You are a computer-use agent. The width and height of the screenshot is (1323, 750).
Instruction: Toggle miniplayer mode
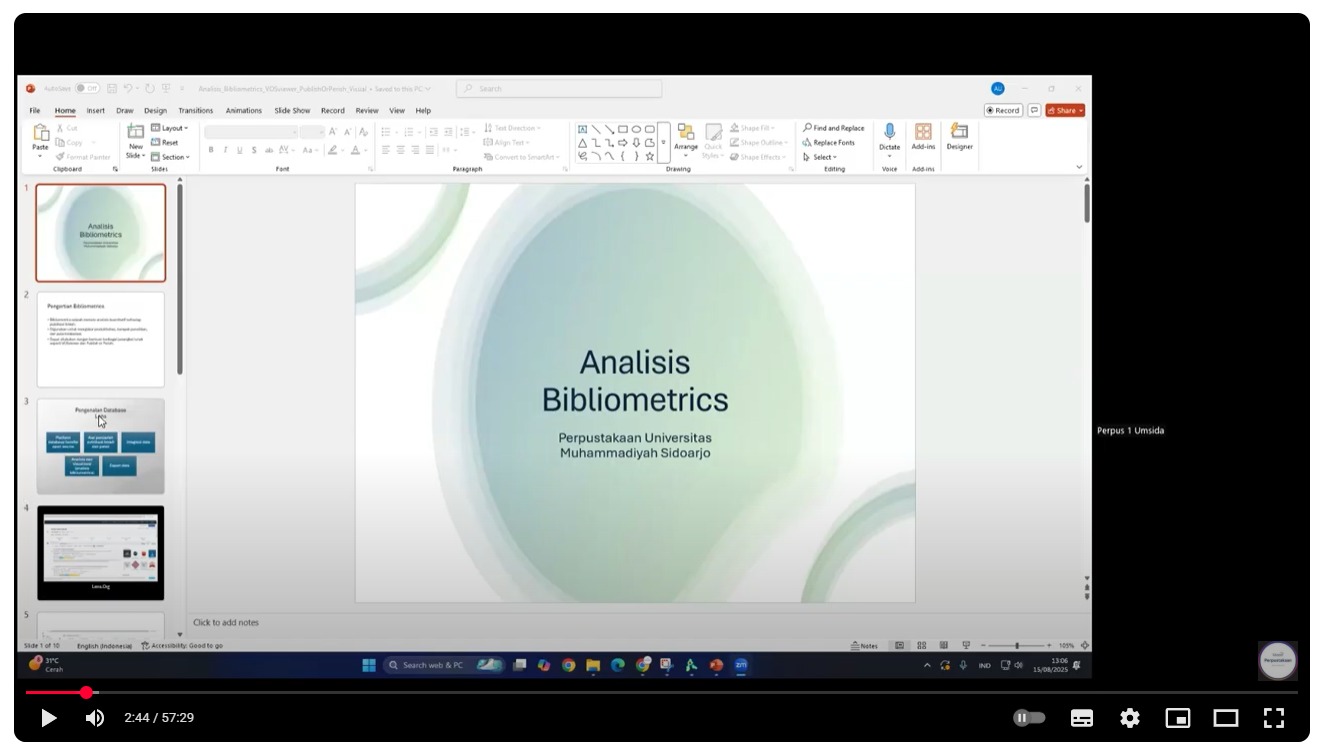1178,718
